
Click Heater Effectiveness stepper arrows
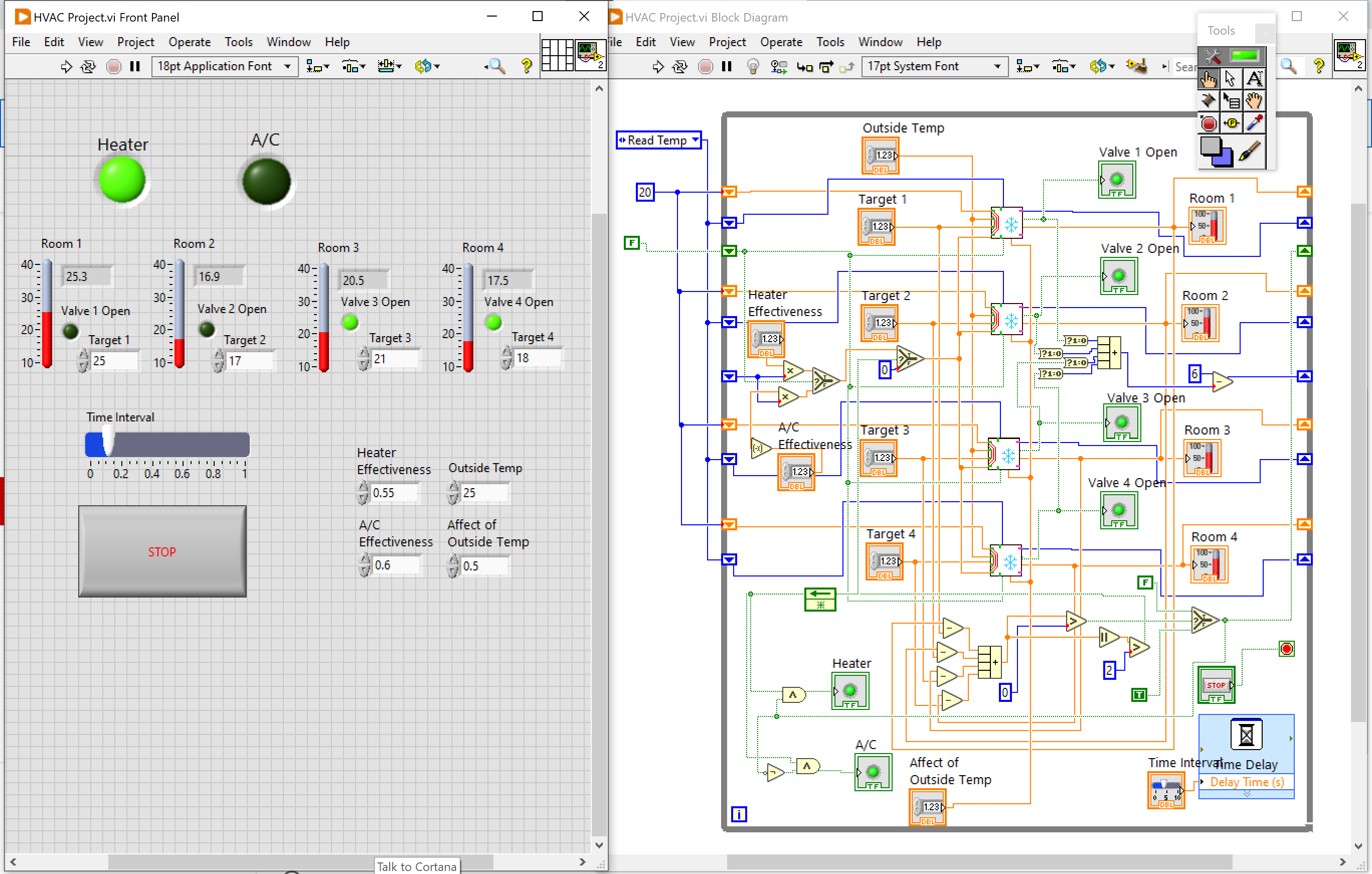click(x=363, y=493)
